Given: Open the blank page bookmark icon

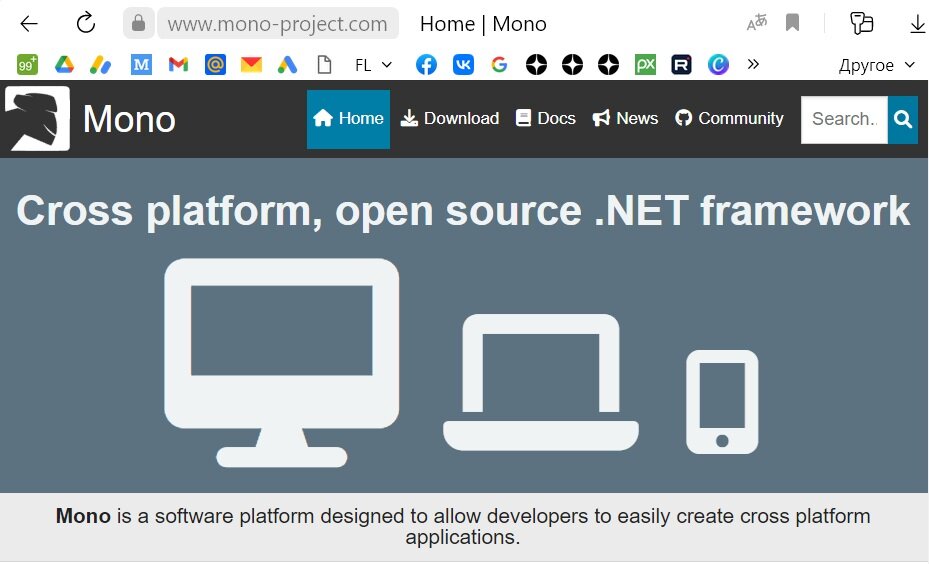Looking at the screenshot, I should tap(324, 65).
